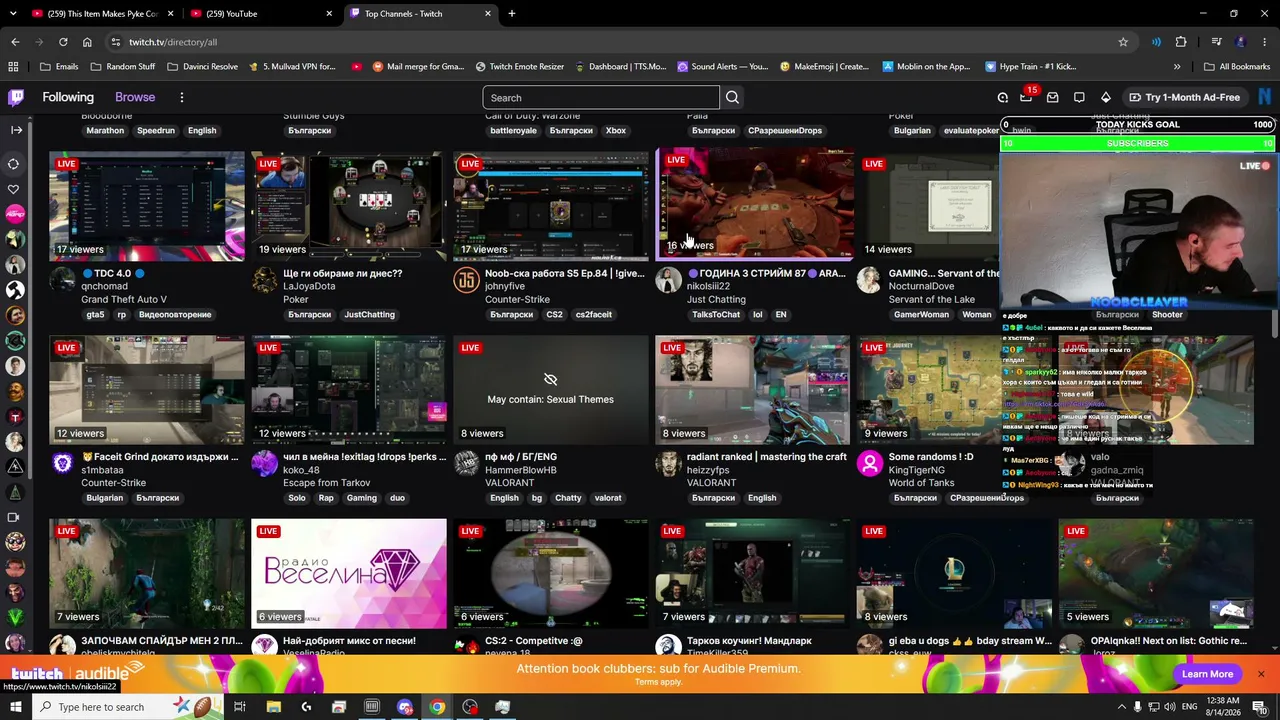Open the Grand Theft Auto V category link
1280x720 pixels.
click(124, 299)
